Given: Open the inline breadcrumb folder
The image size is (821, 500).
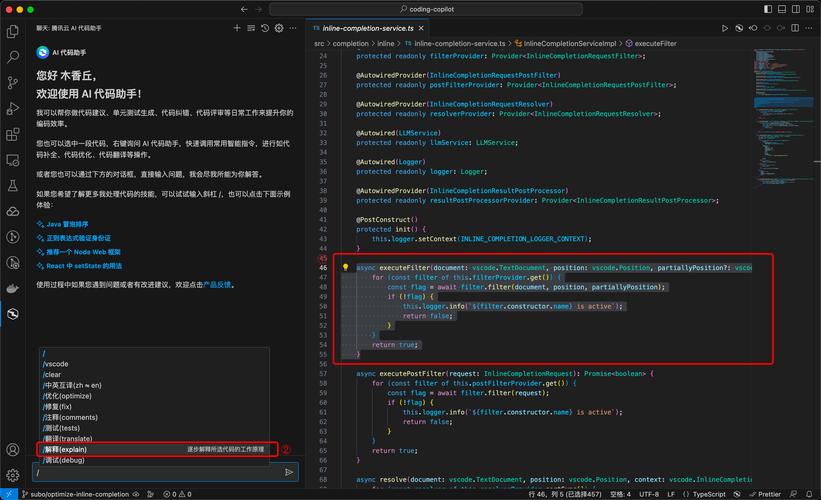Looking at the screenshot, I should [385, 43].
